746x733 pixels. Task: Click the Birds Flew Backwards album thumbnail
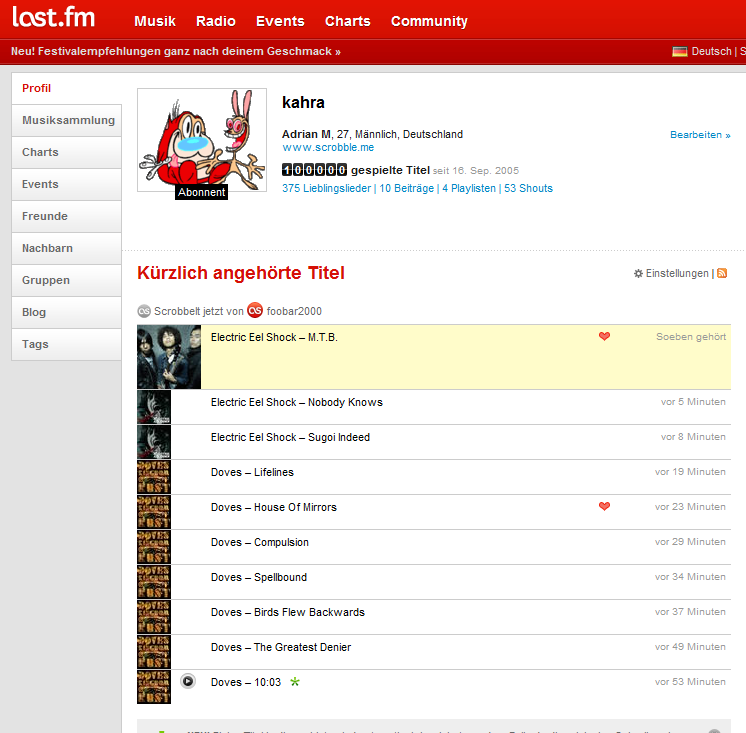coord(154,617)
